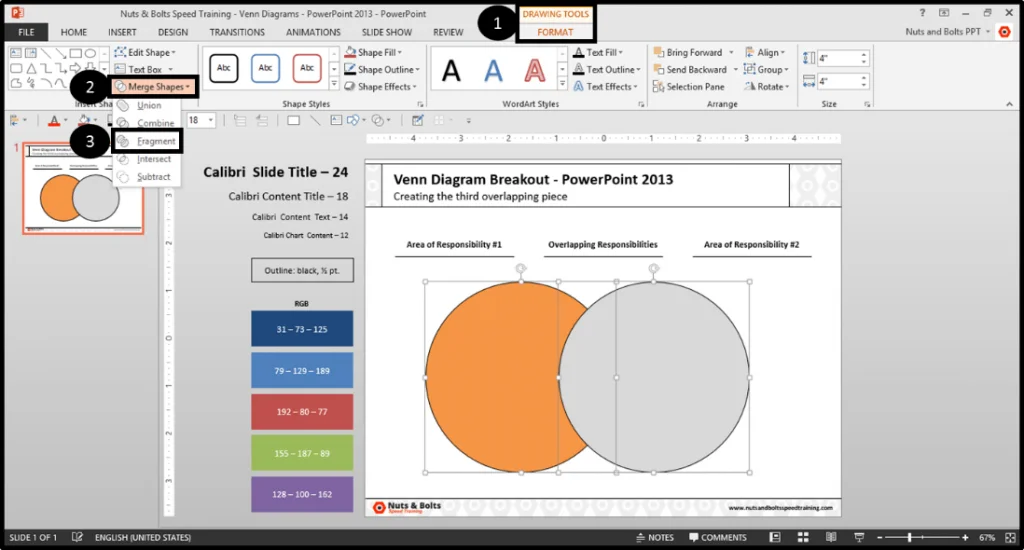Viewport: 1024px width, 550px height.
Task: Switch to the REVIEW tab
Action: click(x=448, y=32)
